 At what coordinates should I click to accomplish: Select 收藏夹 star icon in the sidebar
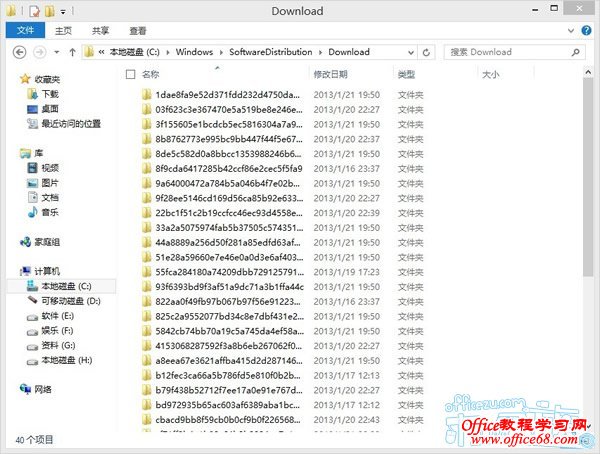pos(25,79)
